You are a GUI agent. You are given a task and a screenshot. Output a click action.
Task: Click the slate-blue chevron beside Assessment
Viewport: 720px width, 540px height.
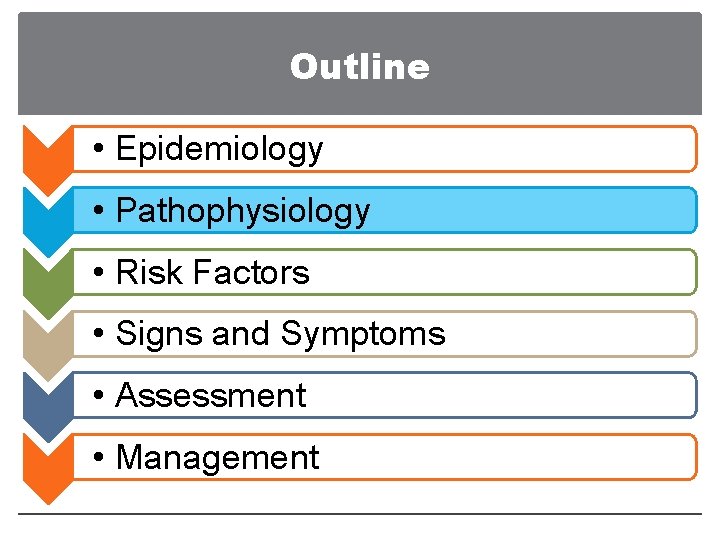[x=45, y=397]
